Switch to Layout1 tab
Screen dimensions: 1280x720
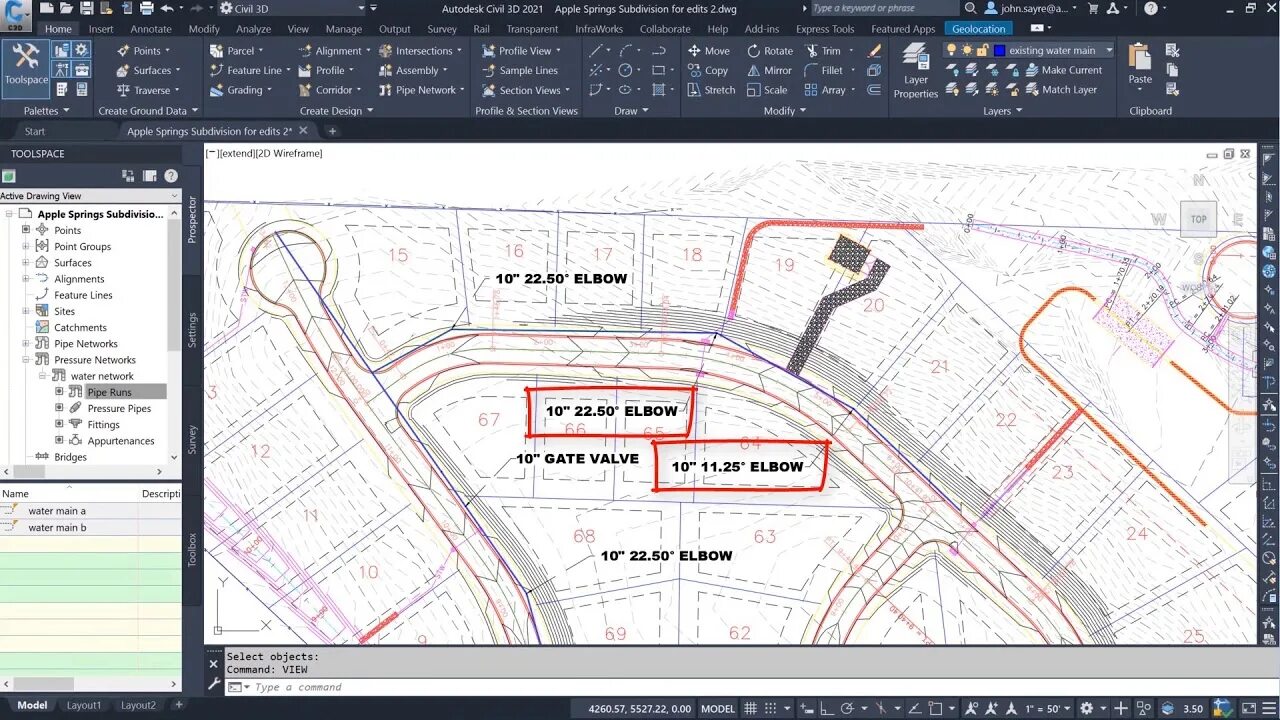[x=84, y=705]
